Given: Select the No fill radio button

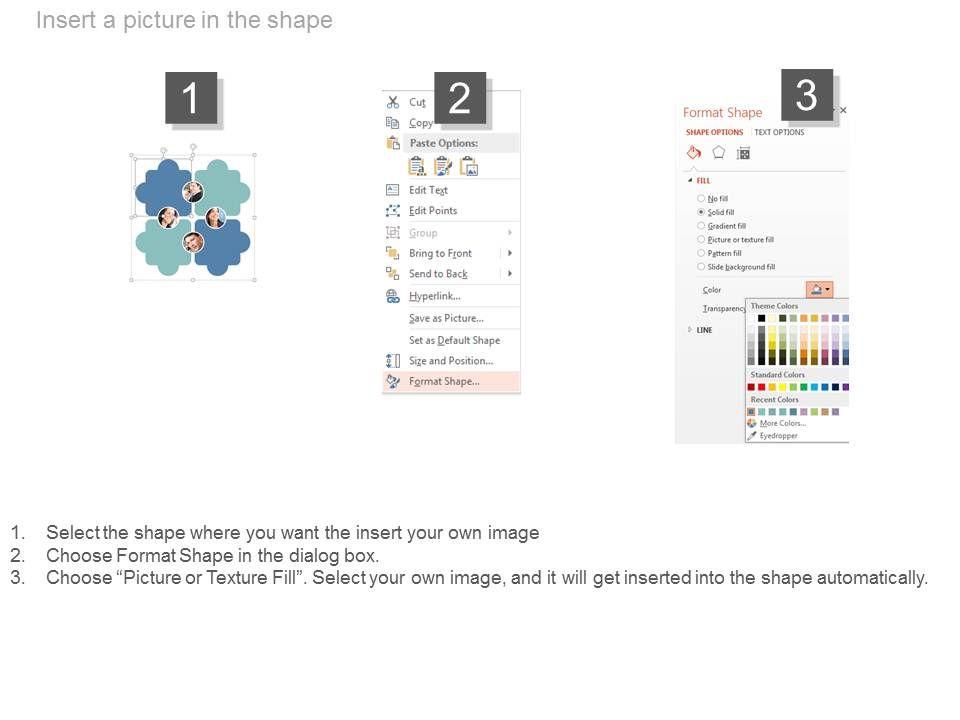Looking at the screenshot, I should [701, 199].
